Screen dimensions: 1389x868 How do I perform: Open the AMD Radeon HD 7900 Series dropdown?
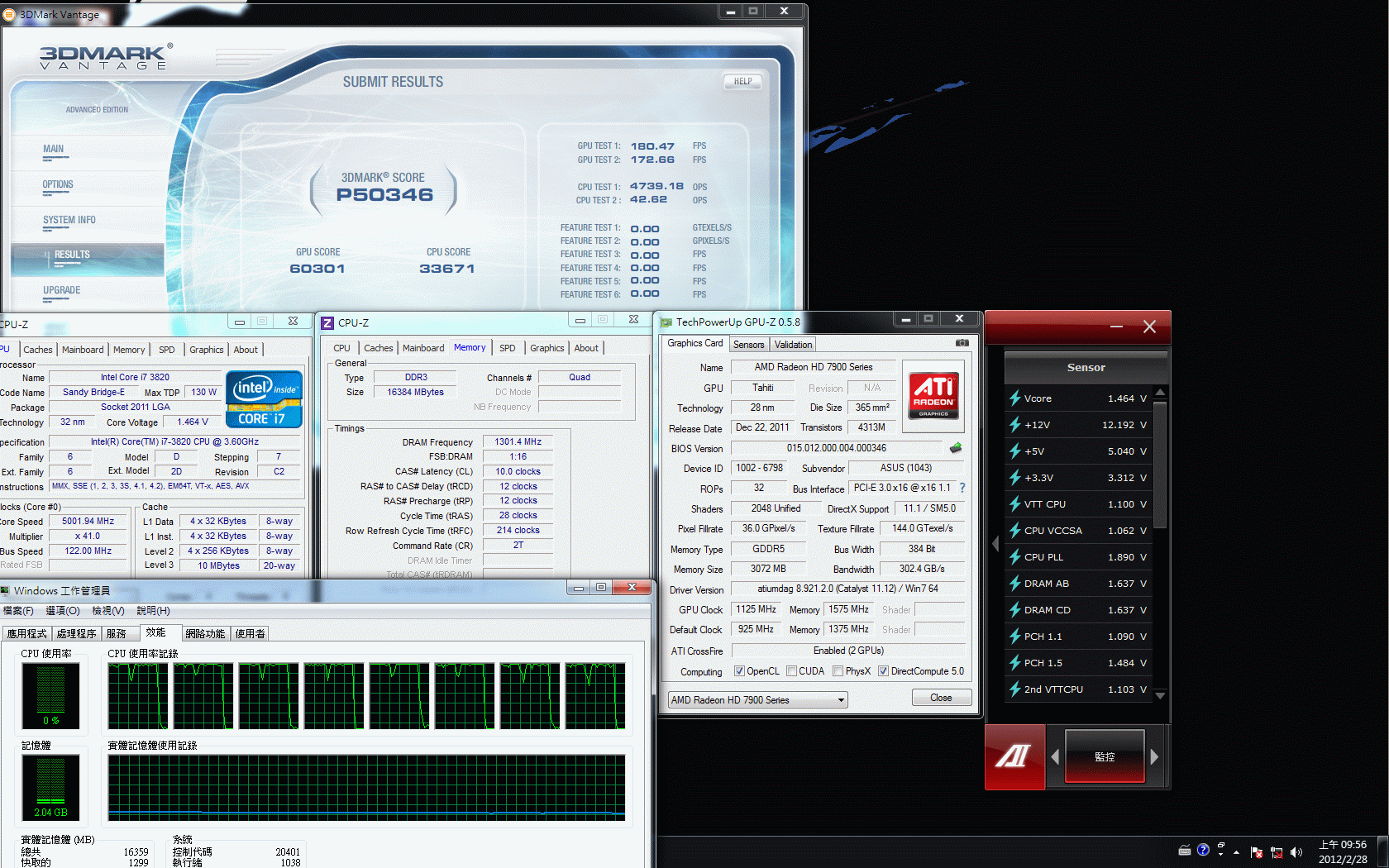757,700
